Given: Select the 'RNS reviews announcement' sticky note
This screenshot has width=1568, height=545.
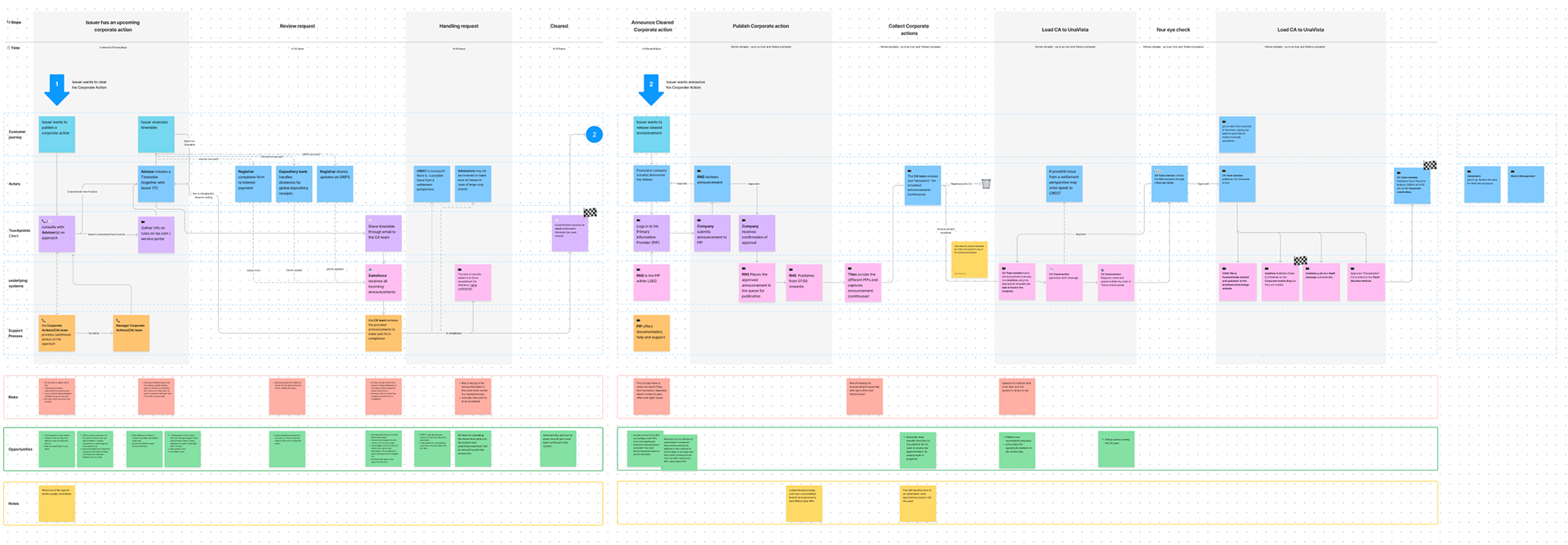Looking at the screenshot, I should click(712, 184).
